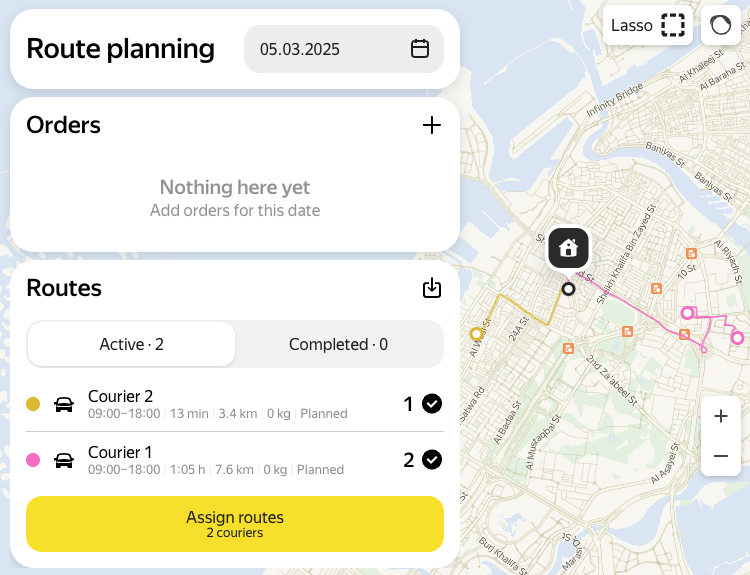Activate the Lasso selection tool
The height and width of the screenshot is (575, 750).
coord(648,25)
